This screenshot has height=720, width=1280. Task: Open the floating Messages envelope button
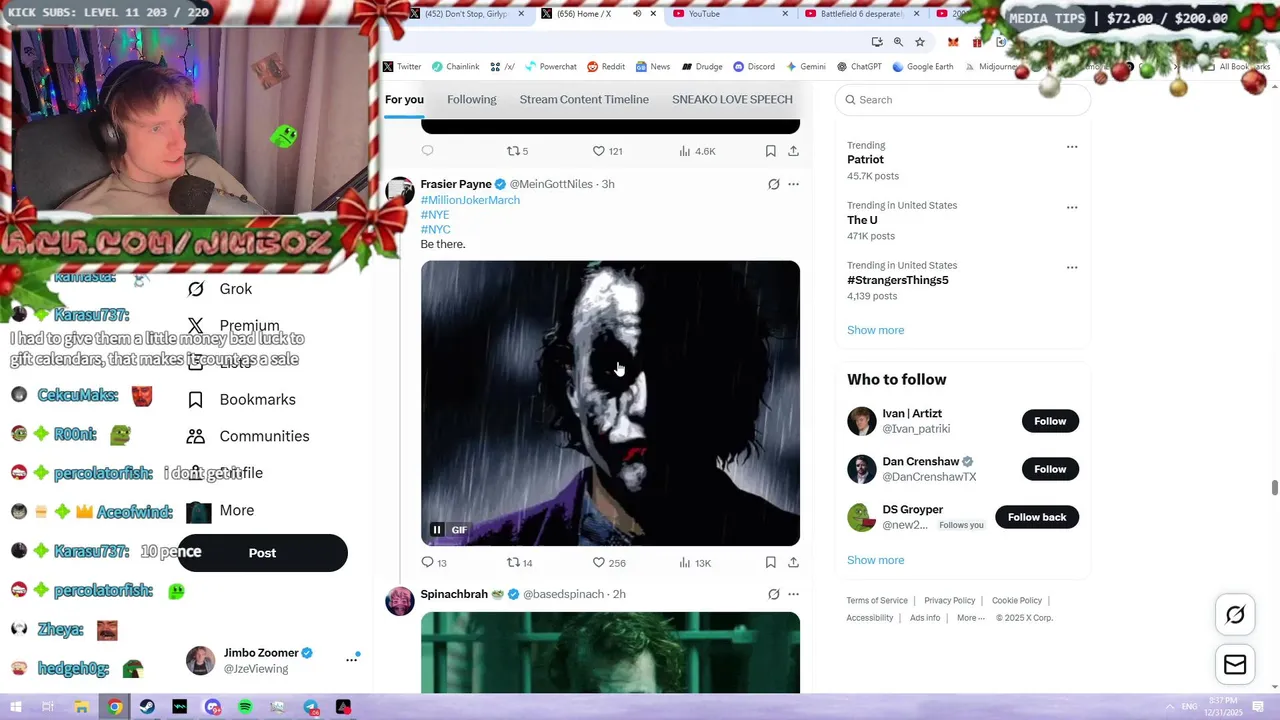(1235, 665)
